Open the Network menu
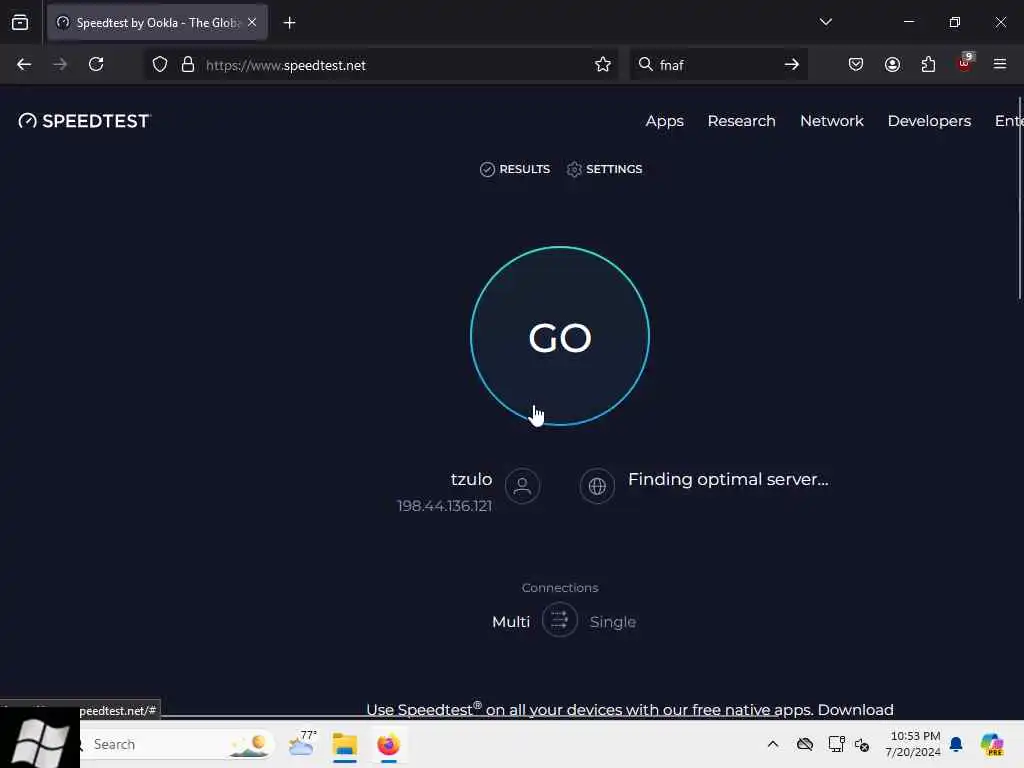The height and width of the screenshot is (768, 1024). click(831, 121)
